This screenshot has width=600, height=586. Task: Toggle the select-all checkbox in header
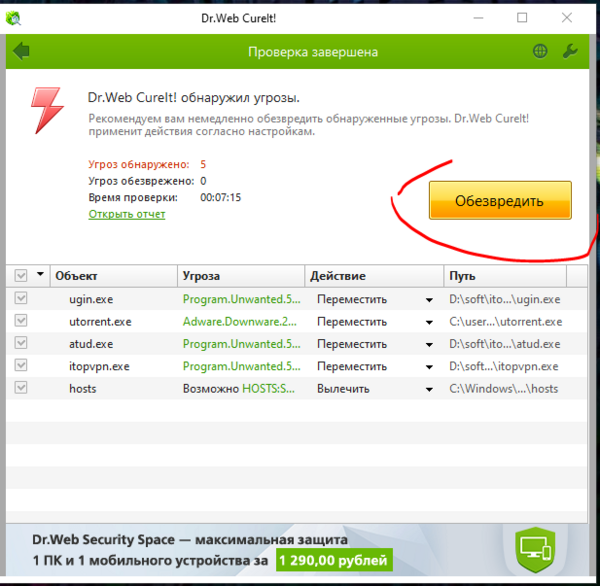click(x=21, y=275)
